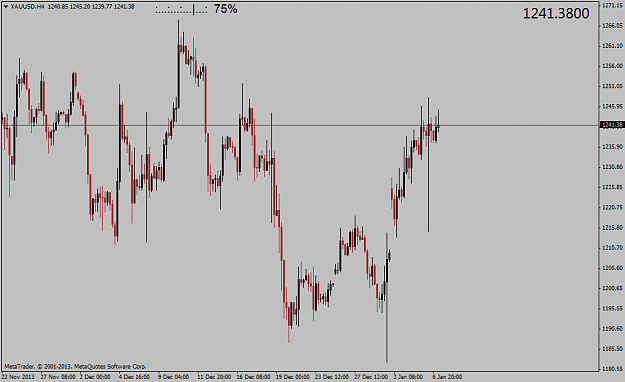
Task: Click the 1185.50 price axis label
Action: click(x=613, y=349)
